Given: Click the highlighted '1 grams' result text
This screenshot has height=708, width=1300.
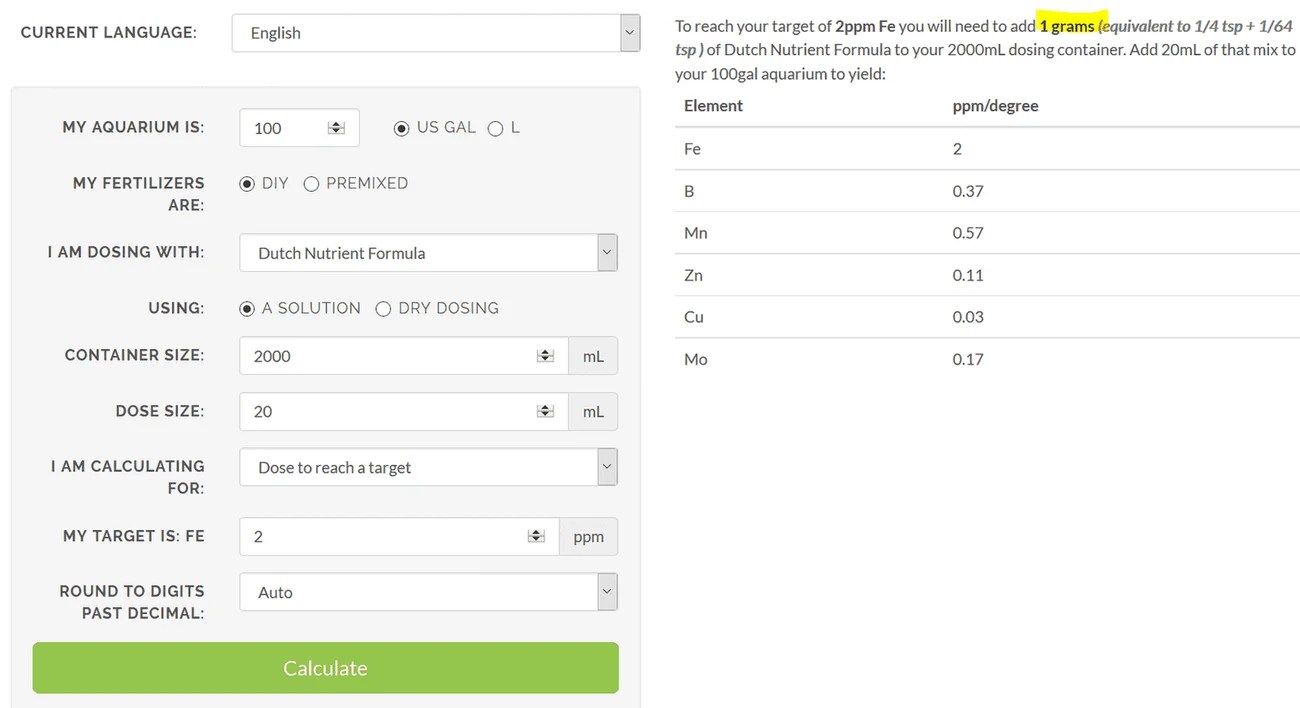Looking at the screenshot, I should coord(1067,27).
